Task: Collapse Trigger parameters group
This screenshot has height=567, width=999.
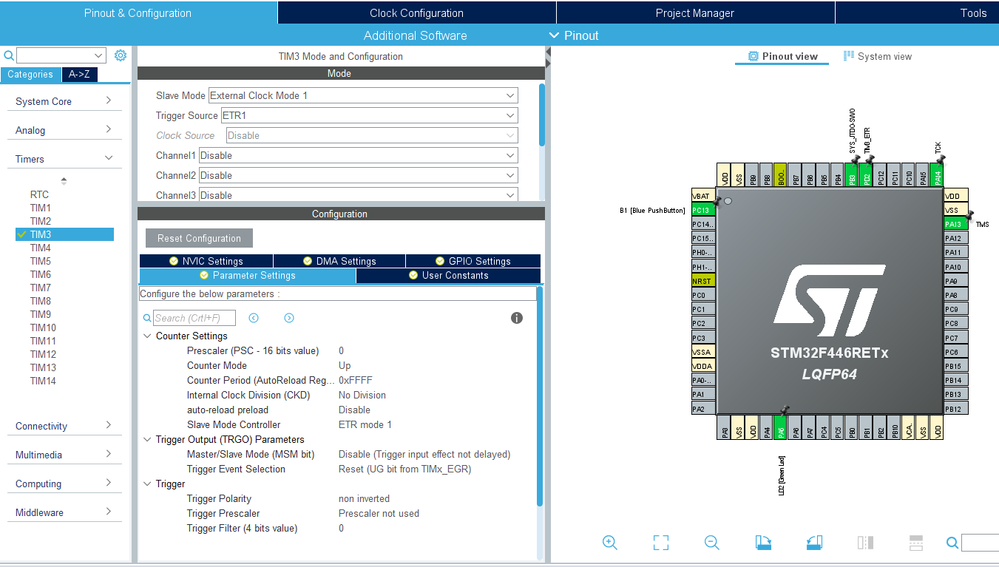Action: 147,484
